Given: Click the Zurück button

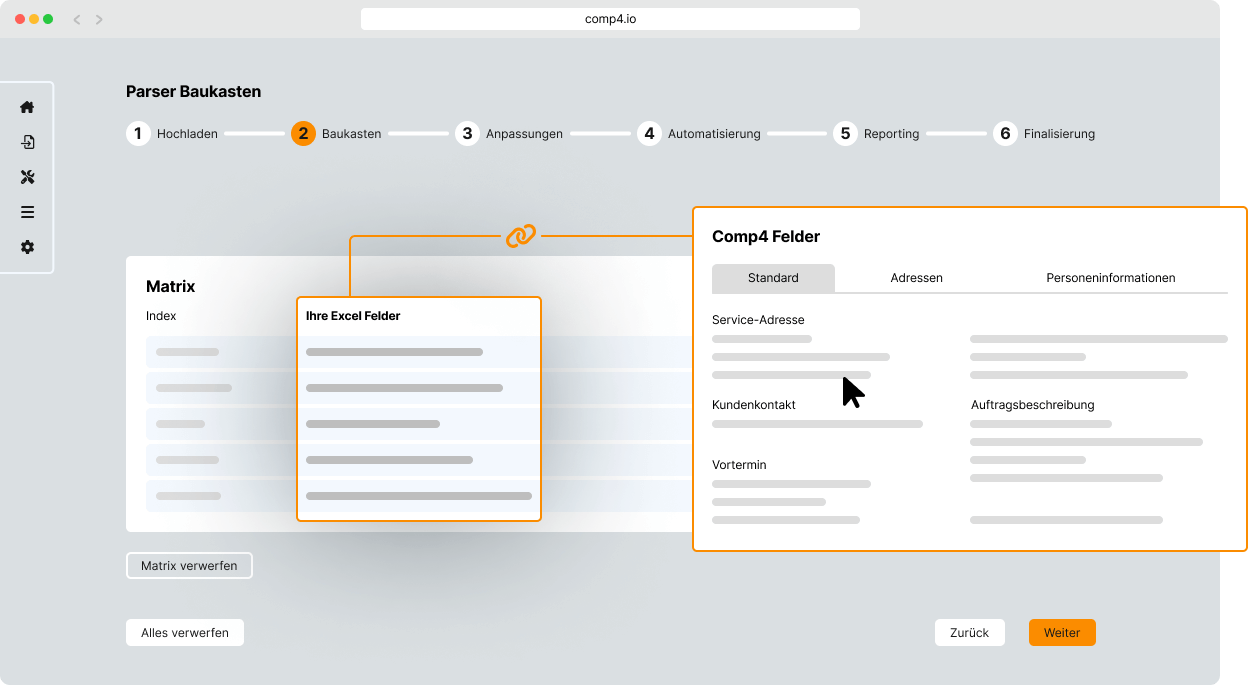Looking at the screenshot, I should click(969, 633).
